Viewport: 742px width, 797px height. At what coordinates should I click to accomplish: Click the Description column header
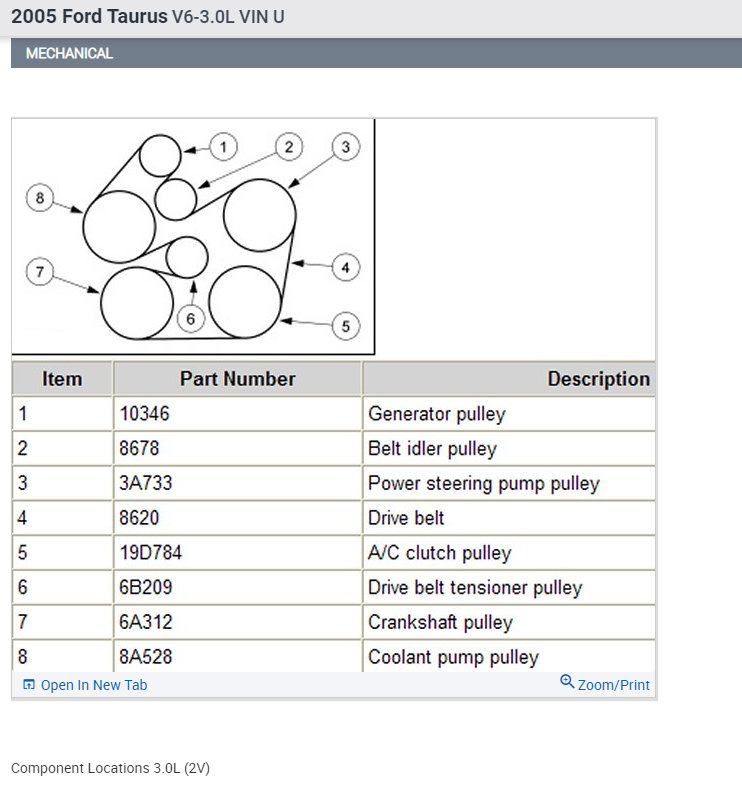598,379
